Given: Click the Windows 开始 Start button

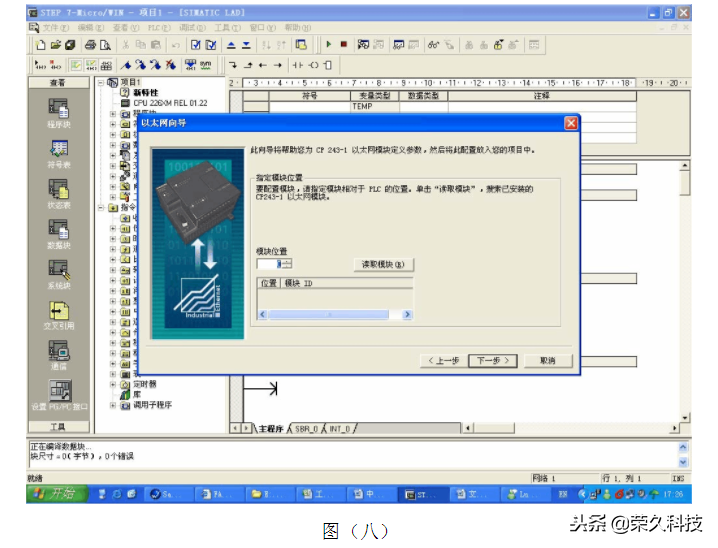Looking at the screenshot, I should (x=51, y=494).
